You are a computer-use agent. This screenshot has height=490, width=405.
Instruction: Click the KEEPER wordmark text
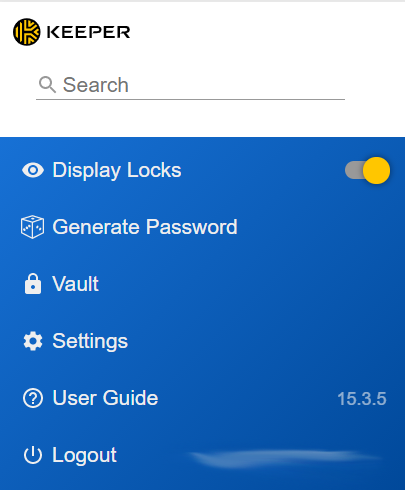[88, 32]
